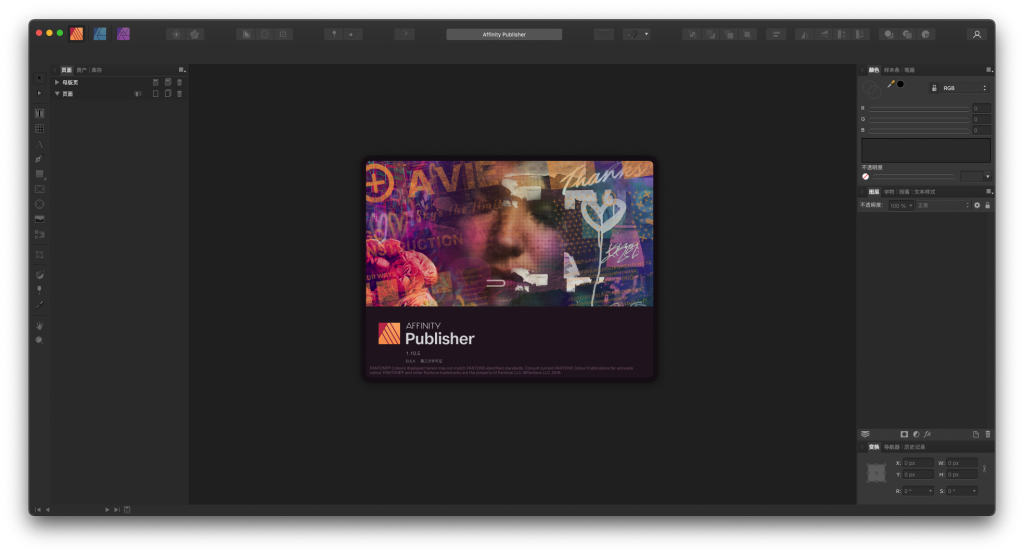Adjust the G colour slider

(919, 120)
